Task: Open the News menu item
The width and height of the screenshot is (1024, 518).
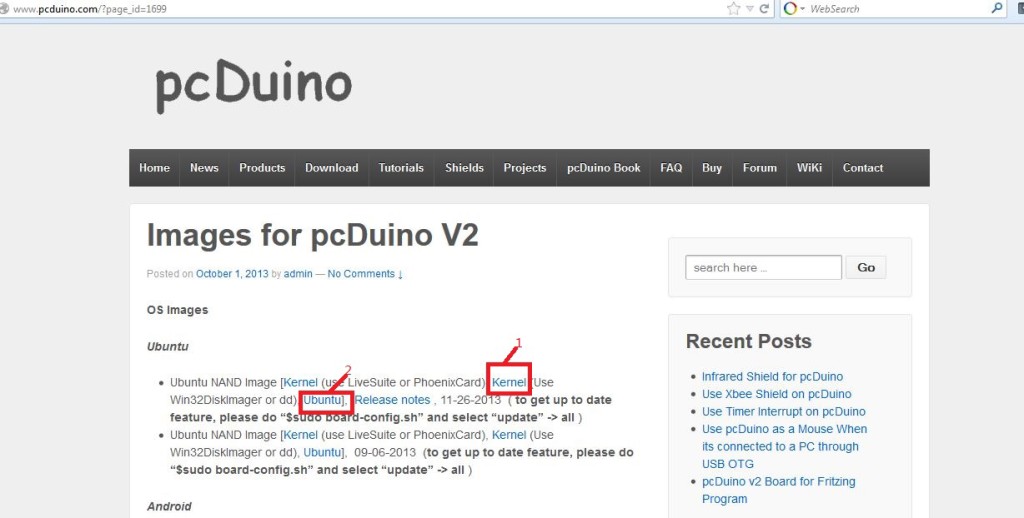Action: tap(204, 168)
